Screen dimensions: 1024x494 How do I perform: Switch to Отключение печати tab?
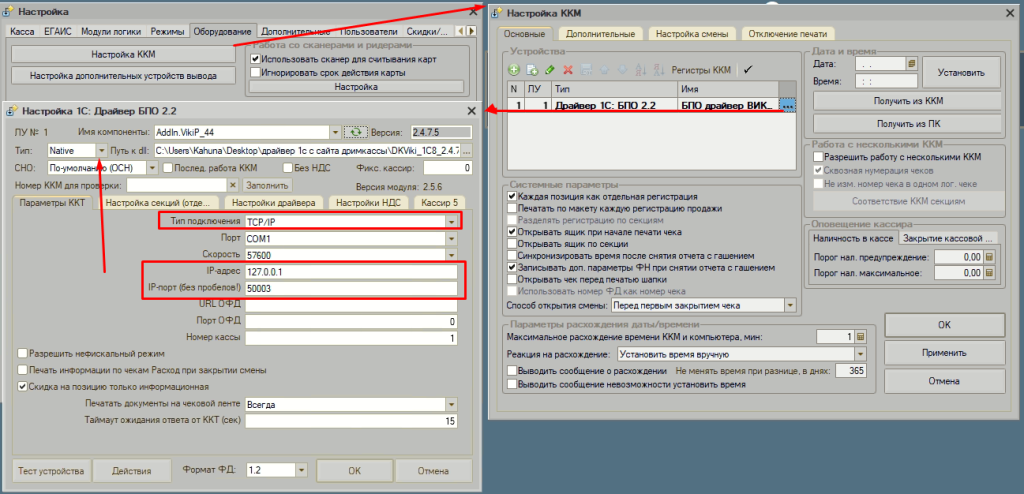pyautogui.click(x=788, y=34)
